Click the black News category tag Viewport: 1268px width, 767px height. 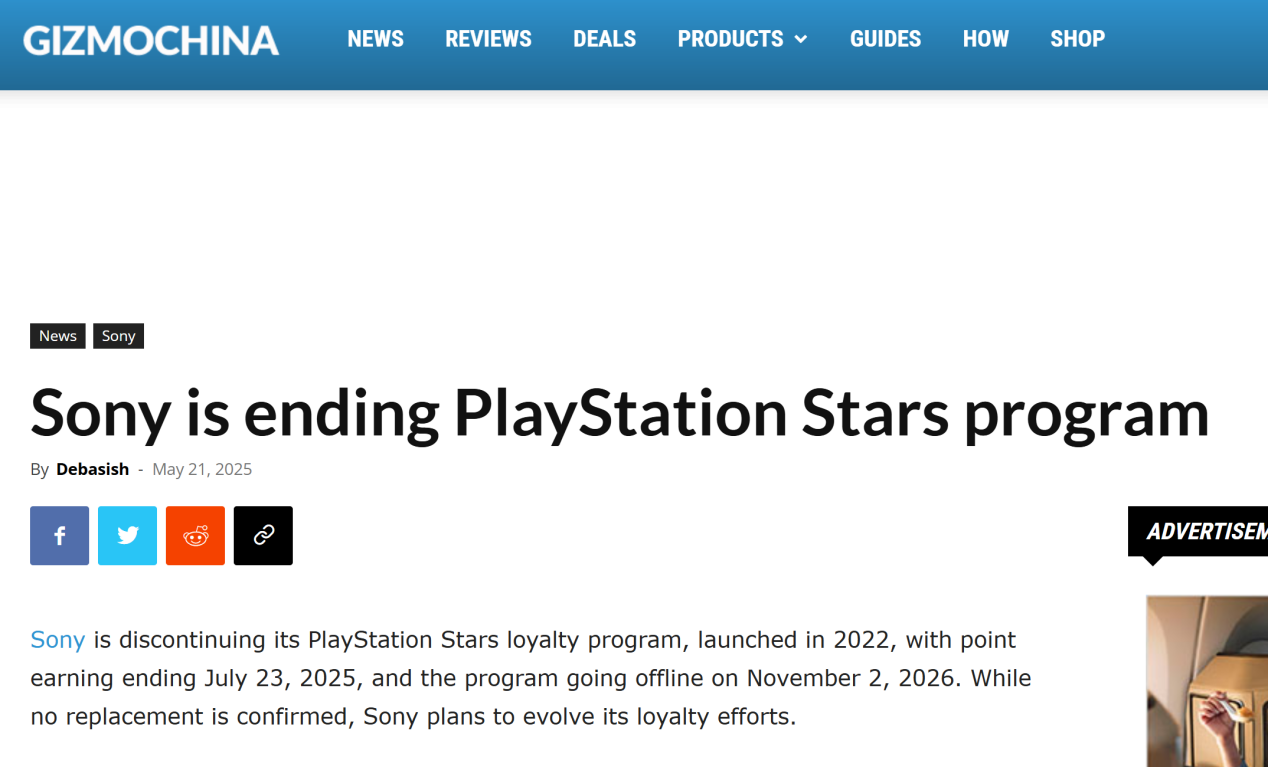coord(58,336)
